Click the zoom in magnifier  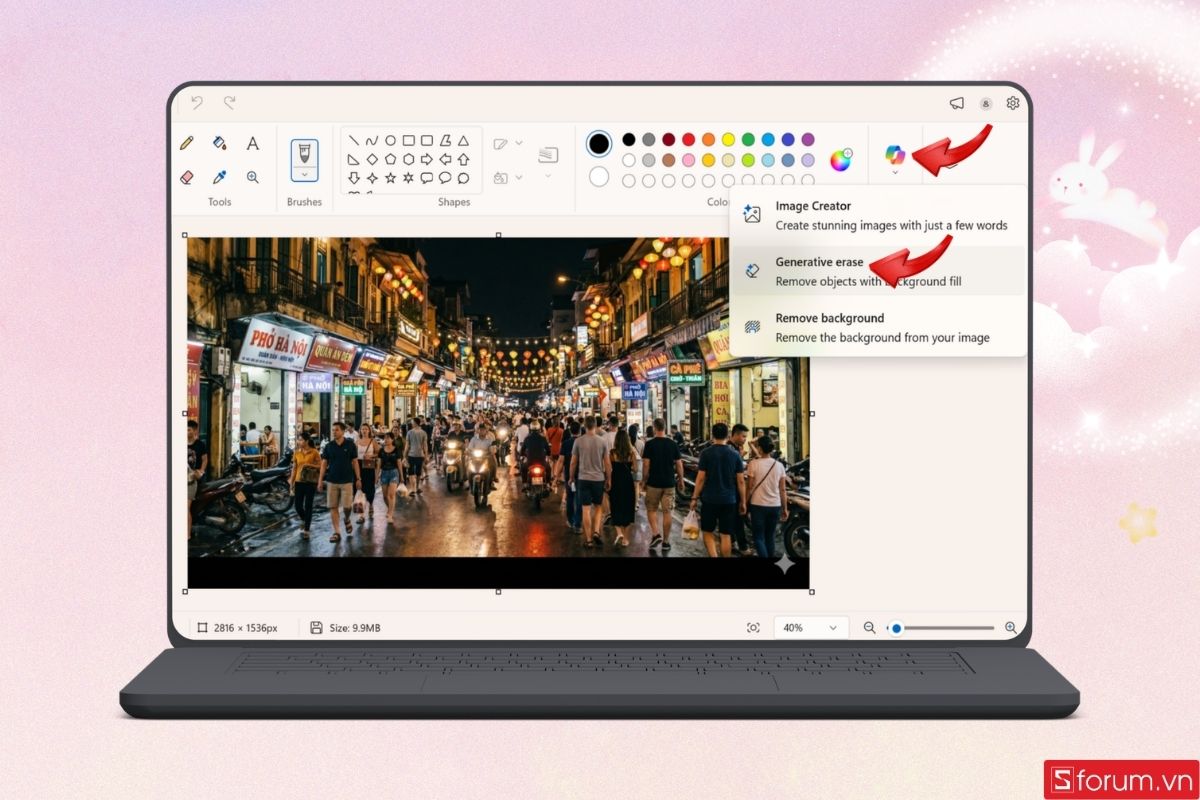pos(1011,628)
